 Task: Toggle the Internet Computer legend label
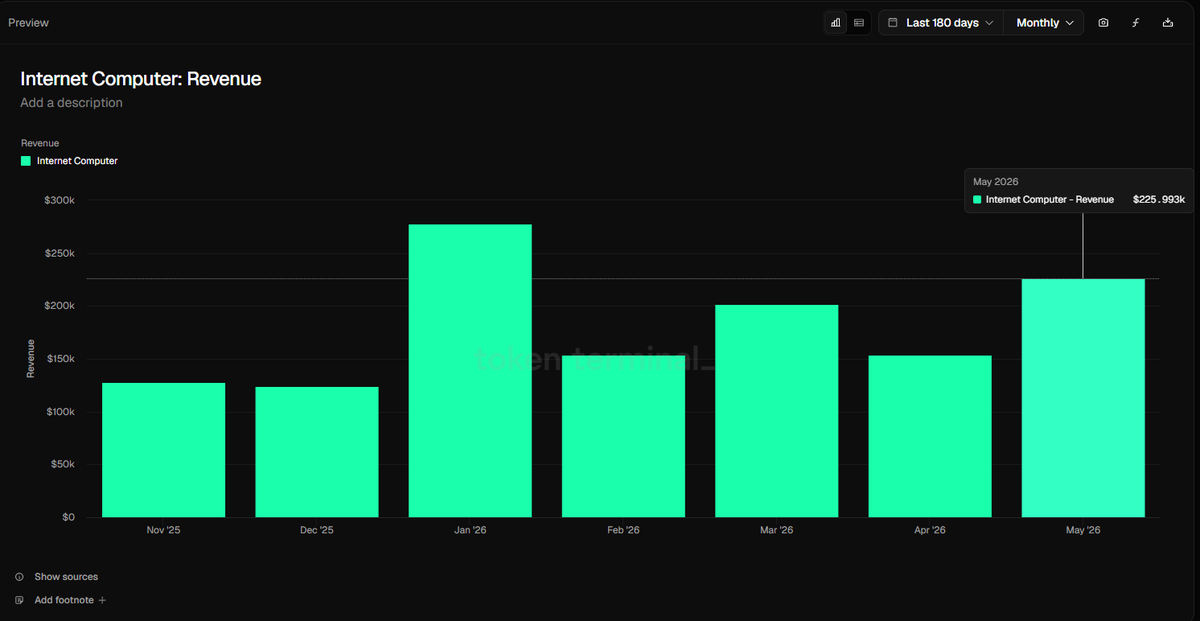click(77, 161)
